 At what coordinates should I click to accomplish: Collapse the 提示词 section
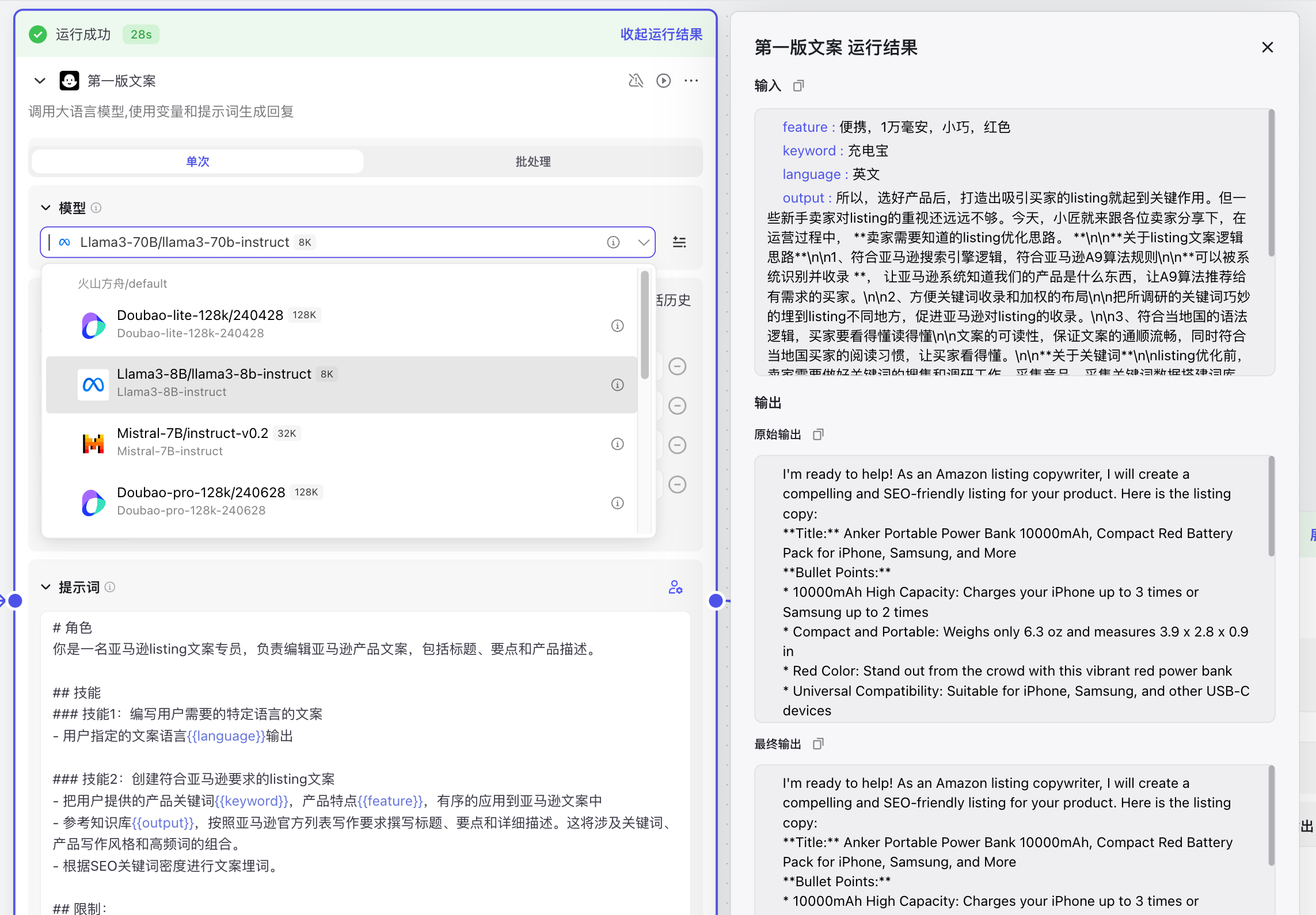pos(45,587)
